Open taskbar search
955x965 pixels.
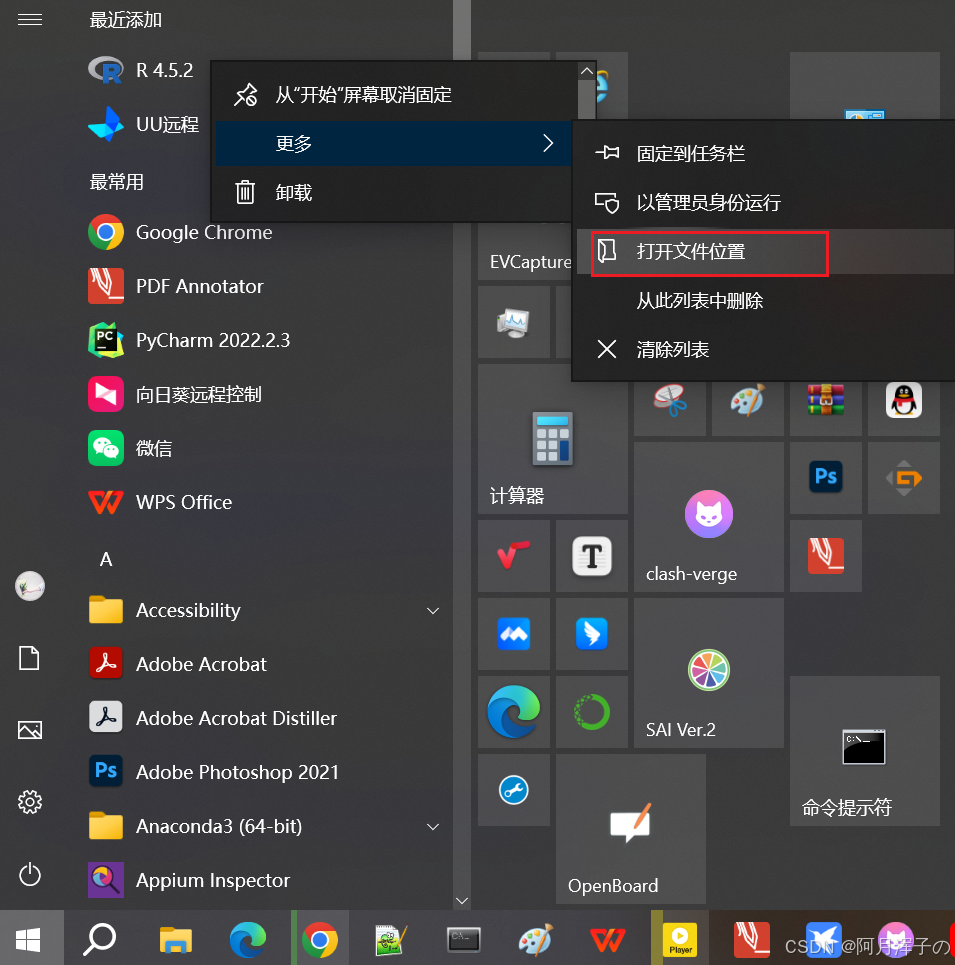coord(100,939)
